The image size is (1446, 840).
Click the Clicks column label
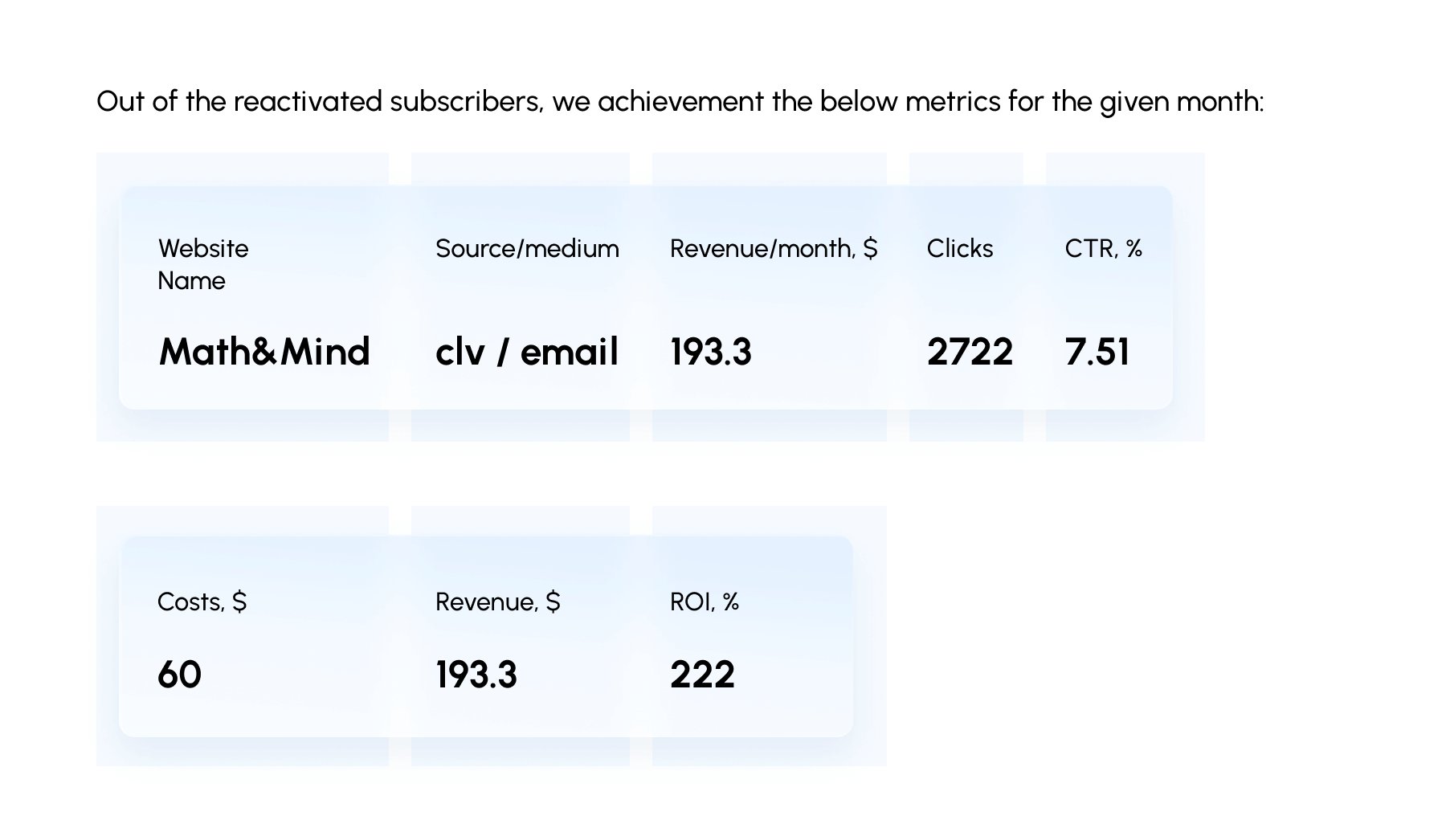[960, 248]
